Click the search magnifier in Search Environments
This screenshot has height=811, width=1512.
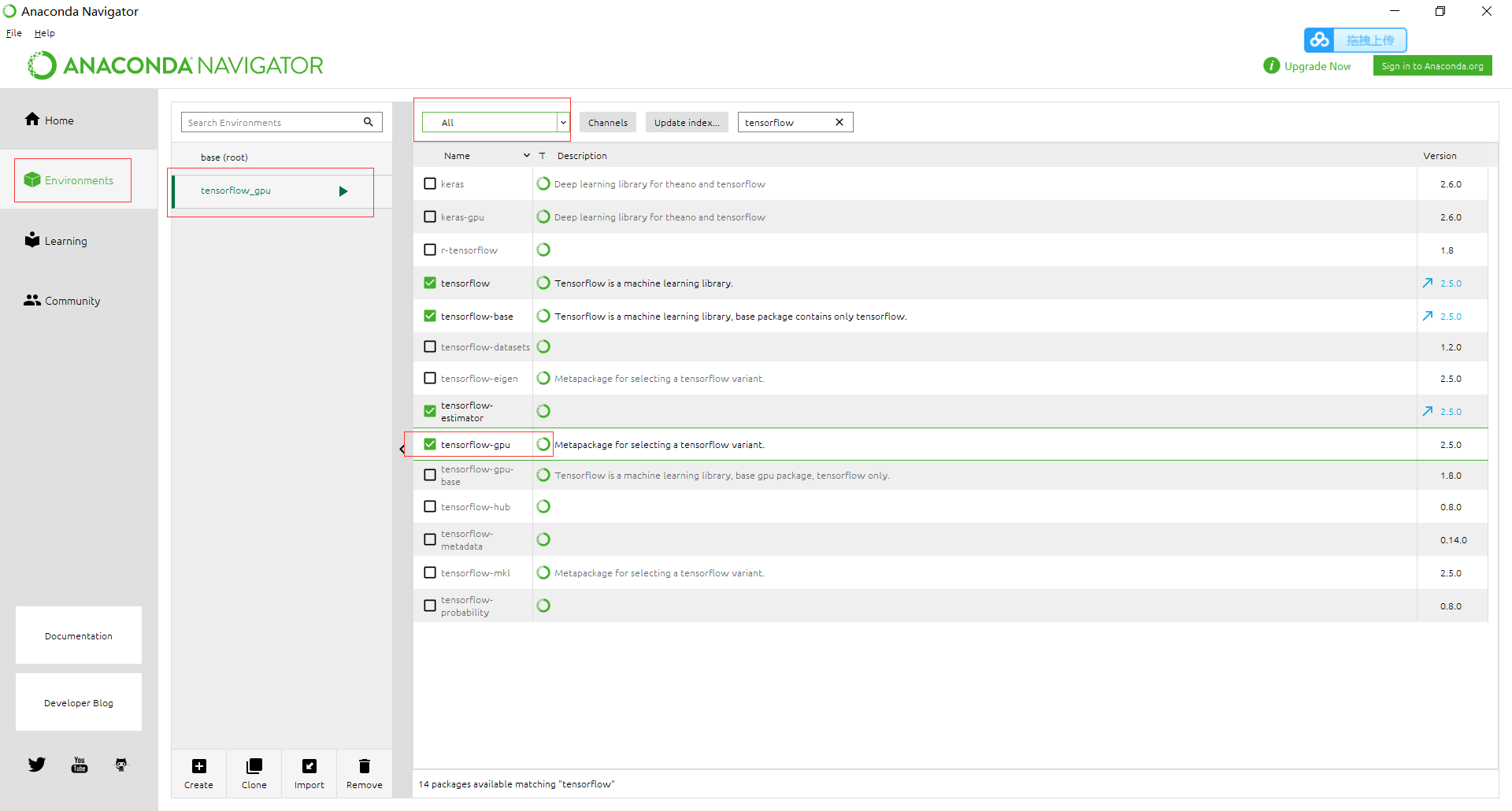[x=368, y=122]
